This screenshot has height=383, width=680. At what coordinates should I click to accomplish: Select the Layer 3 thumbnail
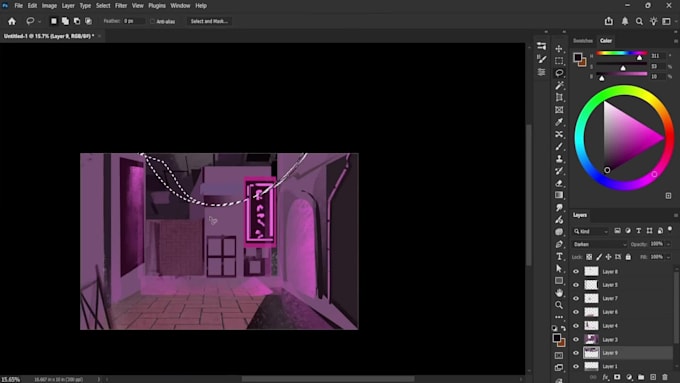pos(591,339)
